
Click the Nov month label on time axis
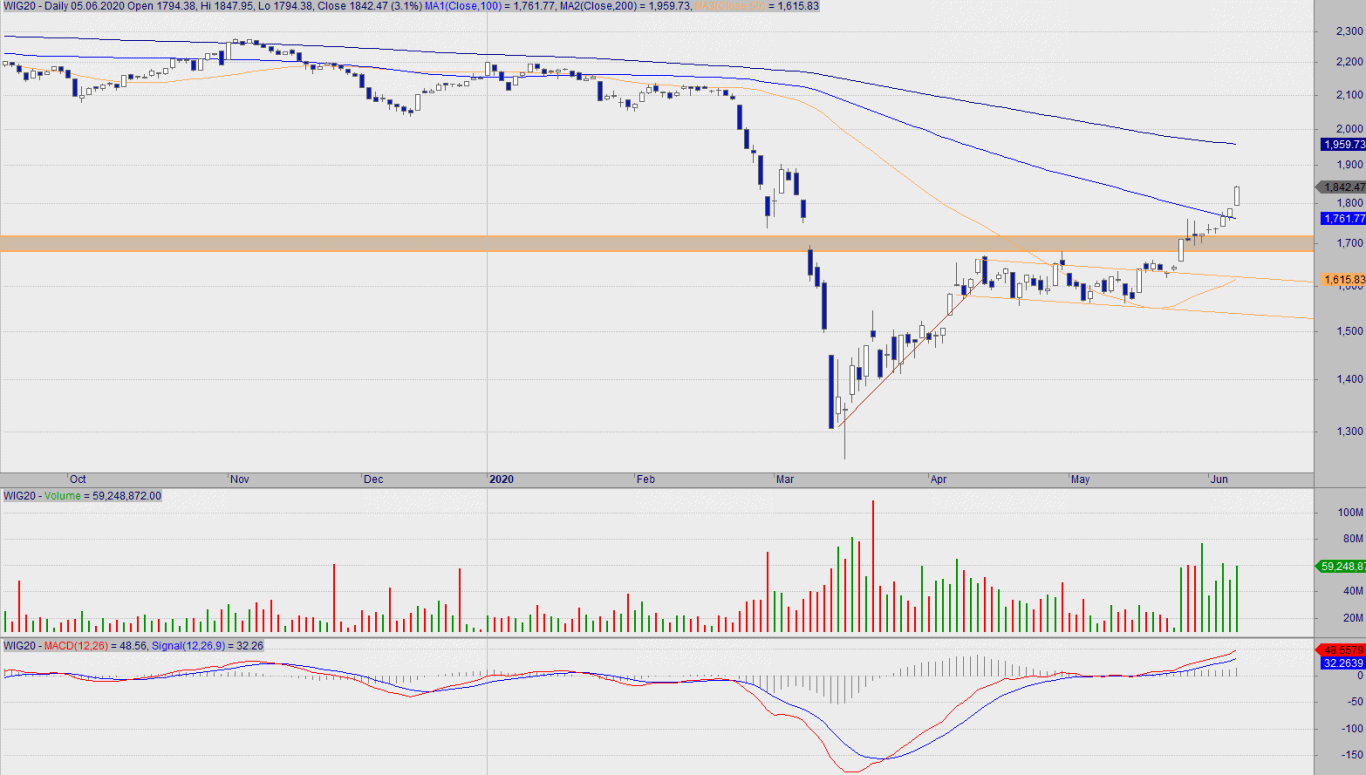[239, 479]
